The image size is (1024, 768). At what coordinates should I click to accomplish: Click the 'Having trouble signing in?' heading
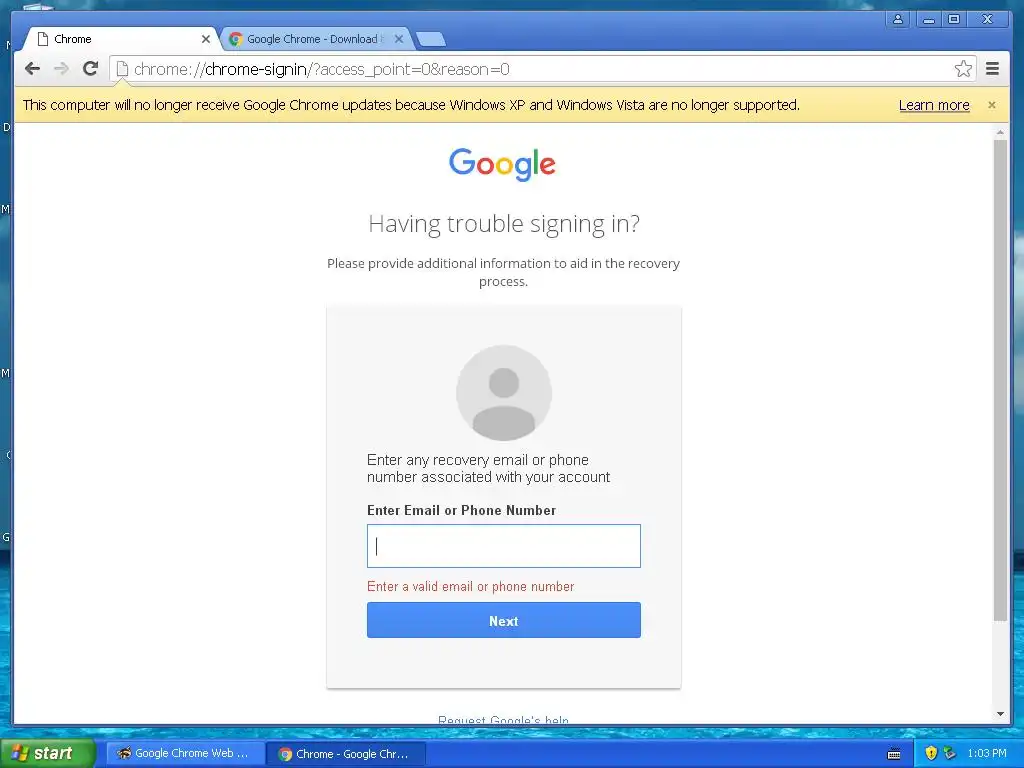(504, 224)
